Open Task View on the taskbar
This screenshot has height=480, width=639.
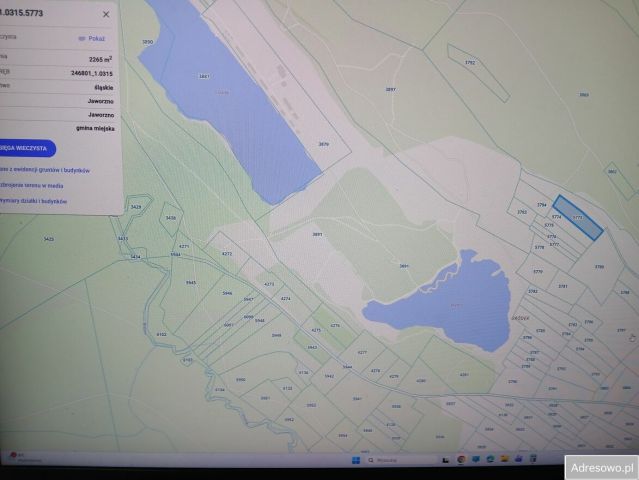coord(445,460)
